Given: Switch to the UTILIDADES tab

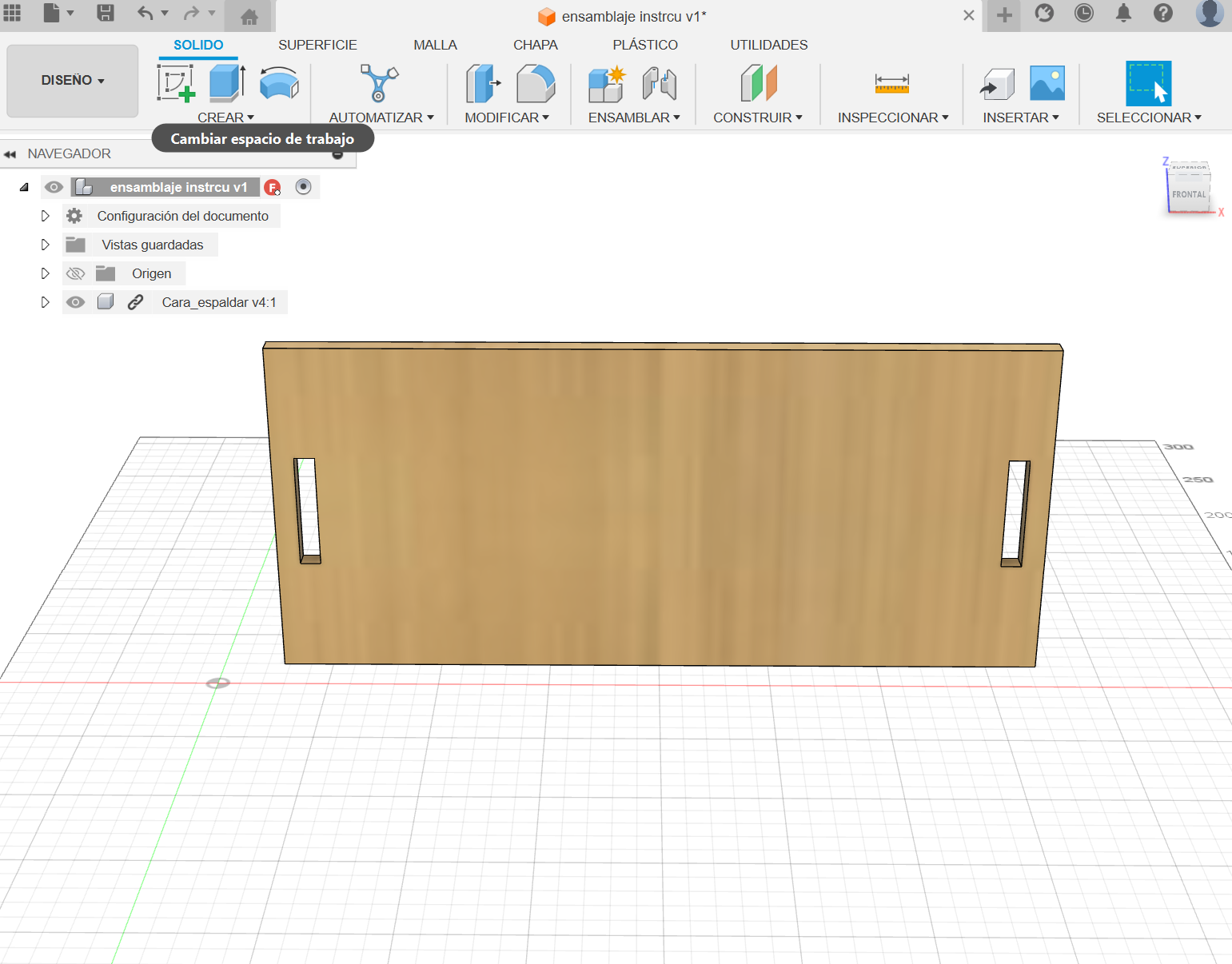Looking at the screenshot, I should [769, 45].
